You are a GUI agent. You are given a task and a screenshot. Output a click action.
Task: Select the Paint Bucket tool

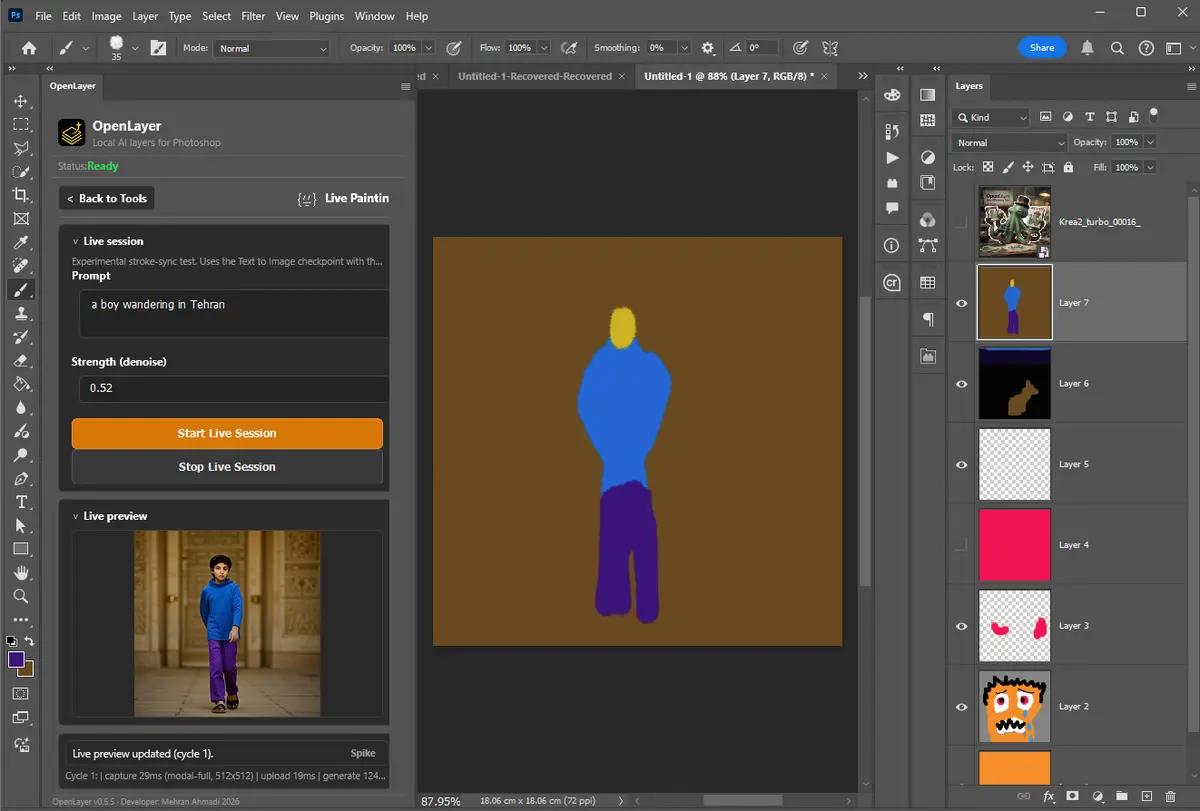21,384
